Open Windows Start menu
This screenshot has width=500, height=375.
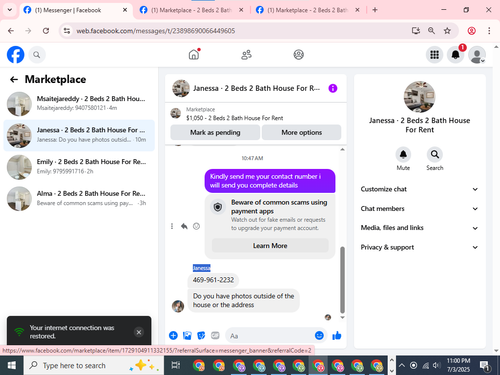[12, 366]
